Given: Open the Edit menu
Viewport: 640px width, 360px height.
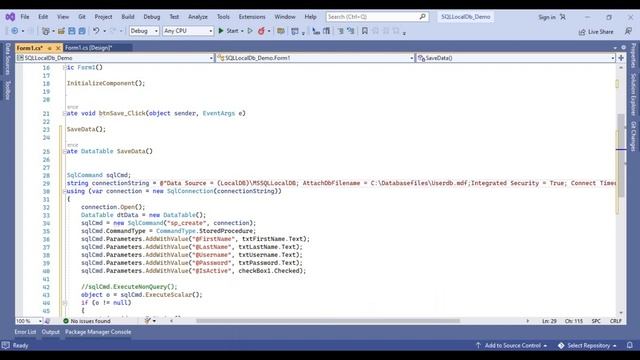Looking at the screenshot, I should (43, 17).
